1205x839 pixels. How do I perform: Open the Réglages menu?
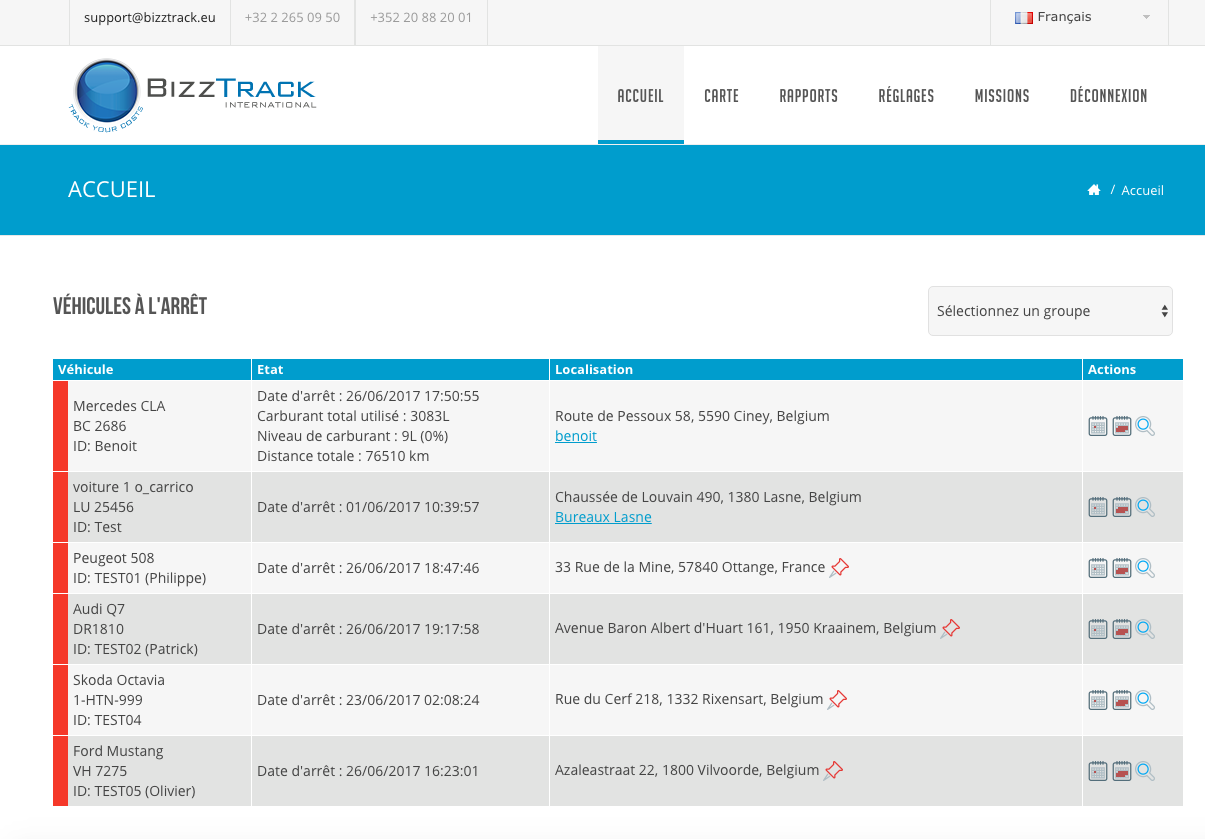pos(906,96)
